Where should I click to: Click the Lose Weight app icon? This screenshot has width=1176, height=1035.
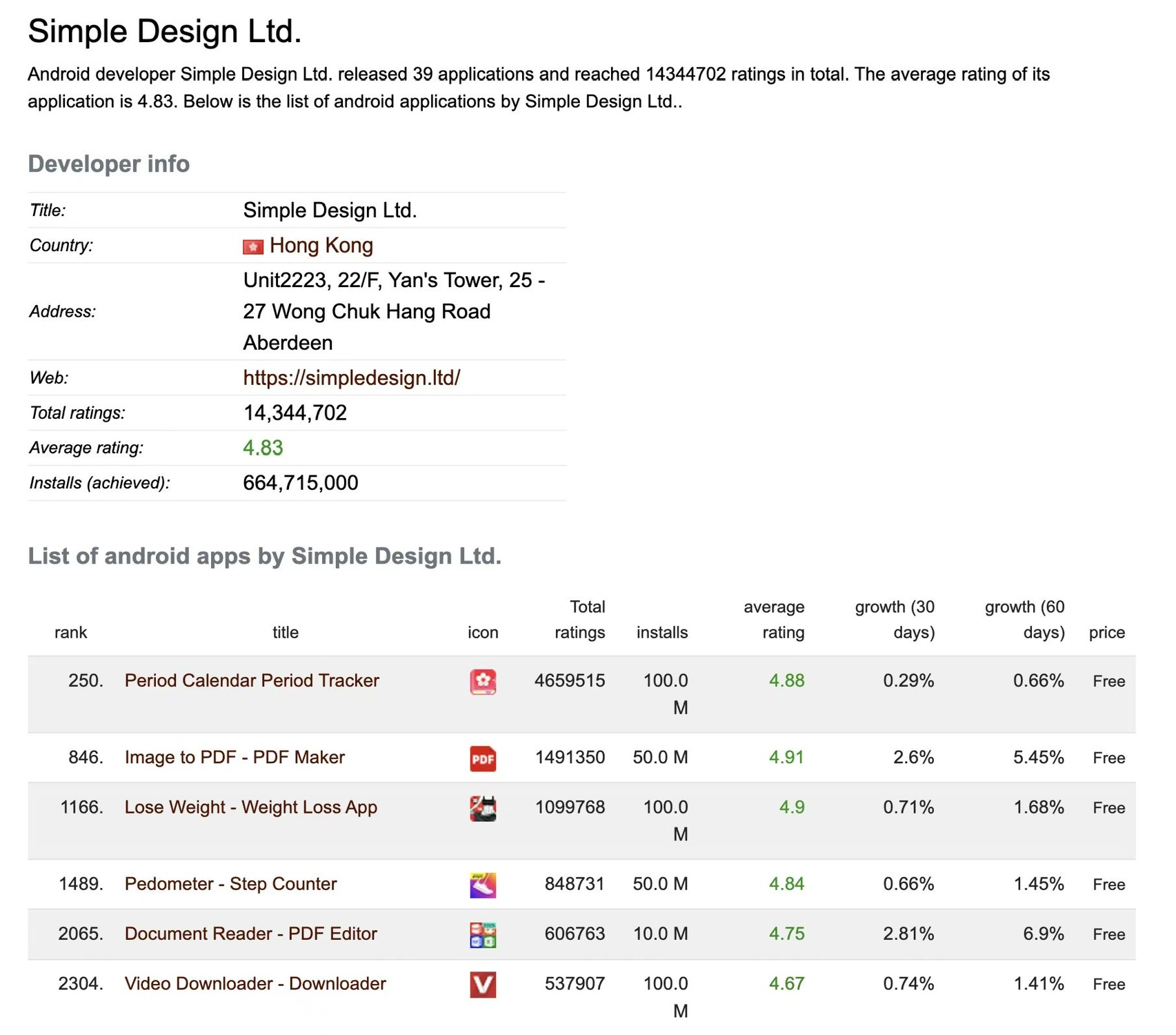click(x=483, y=808)
